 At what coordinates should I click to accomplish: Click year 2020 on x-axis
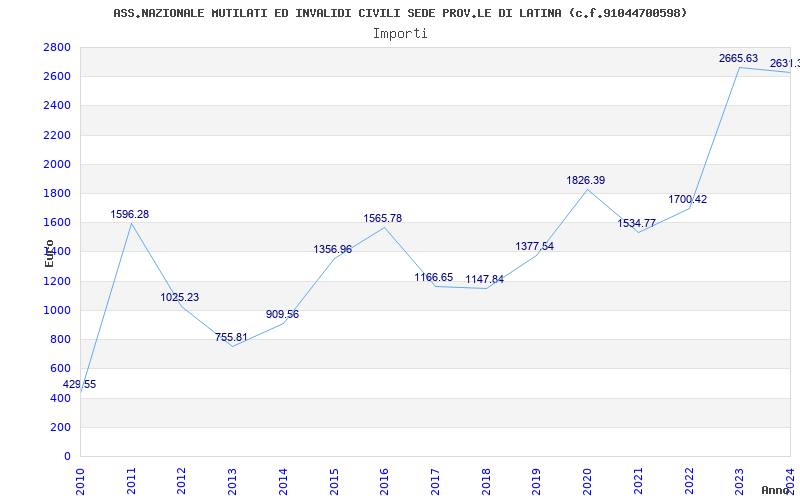(588, 481)
